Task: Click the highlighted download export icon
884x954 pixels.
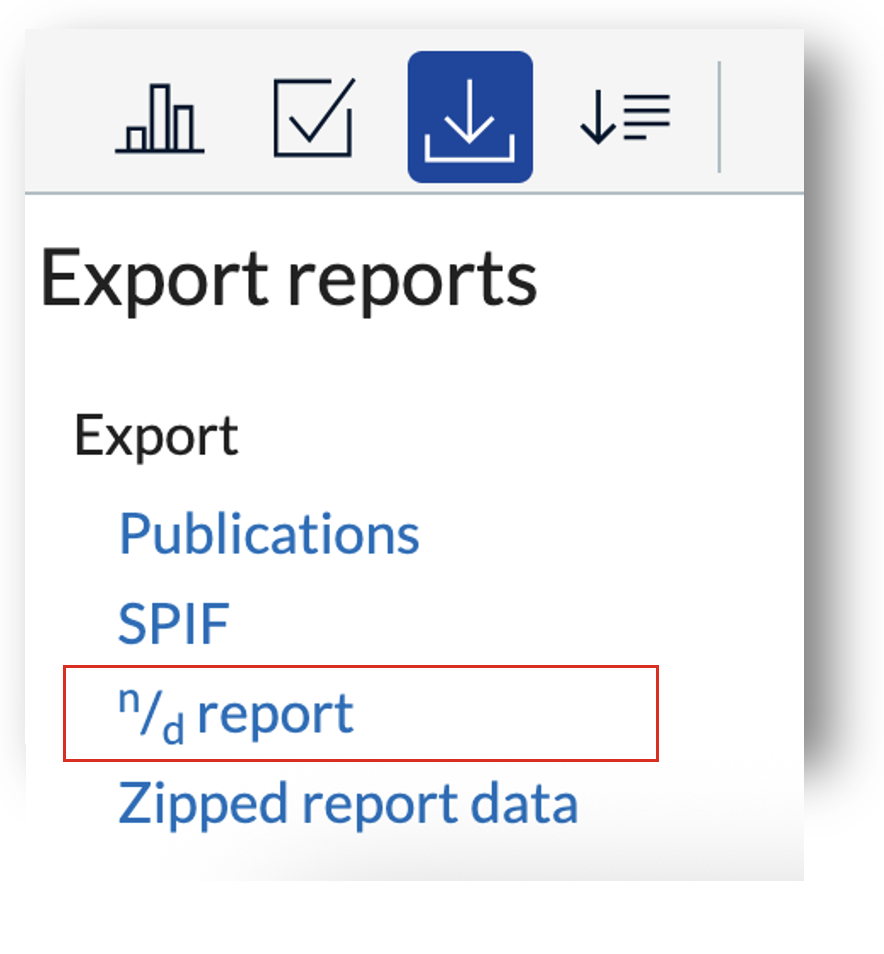Action: (x=470, y=117)
